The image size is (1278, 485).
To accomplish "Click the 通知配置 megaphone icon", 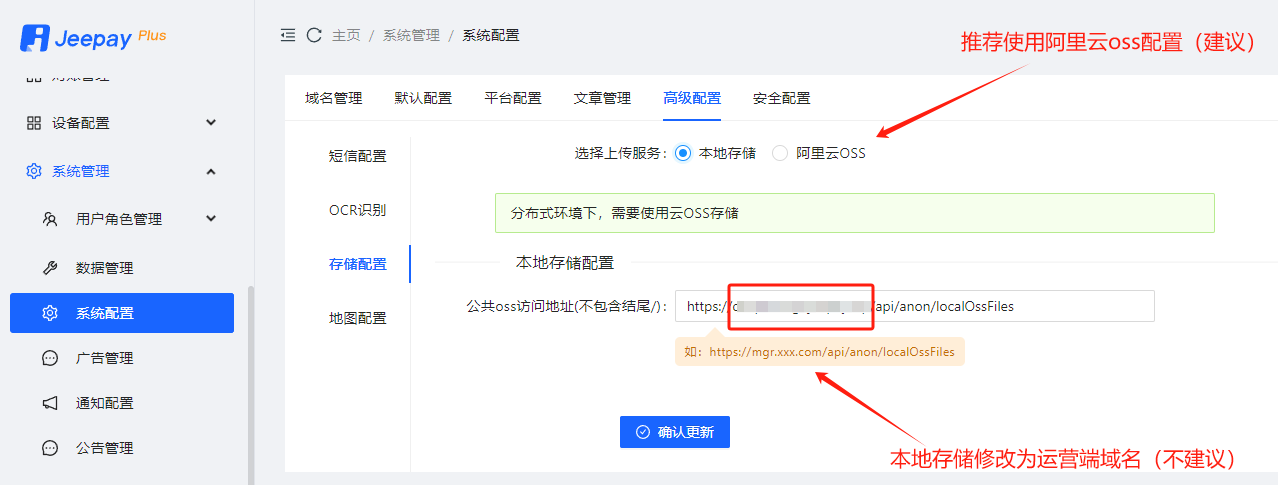I will [x=50, y=403].
